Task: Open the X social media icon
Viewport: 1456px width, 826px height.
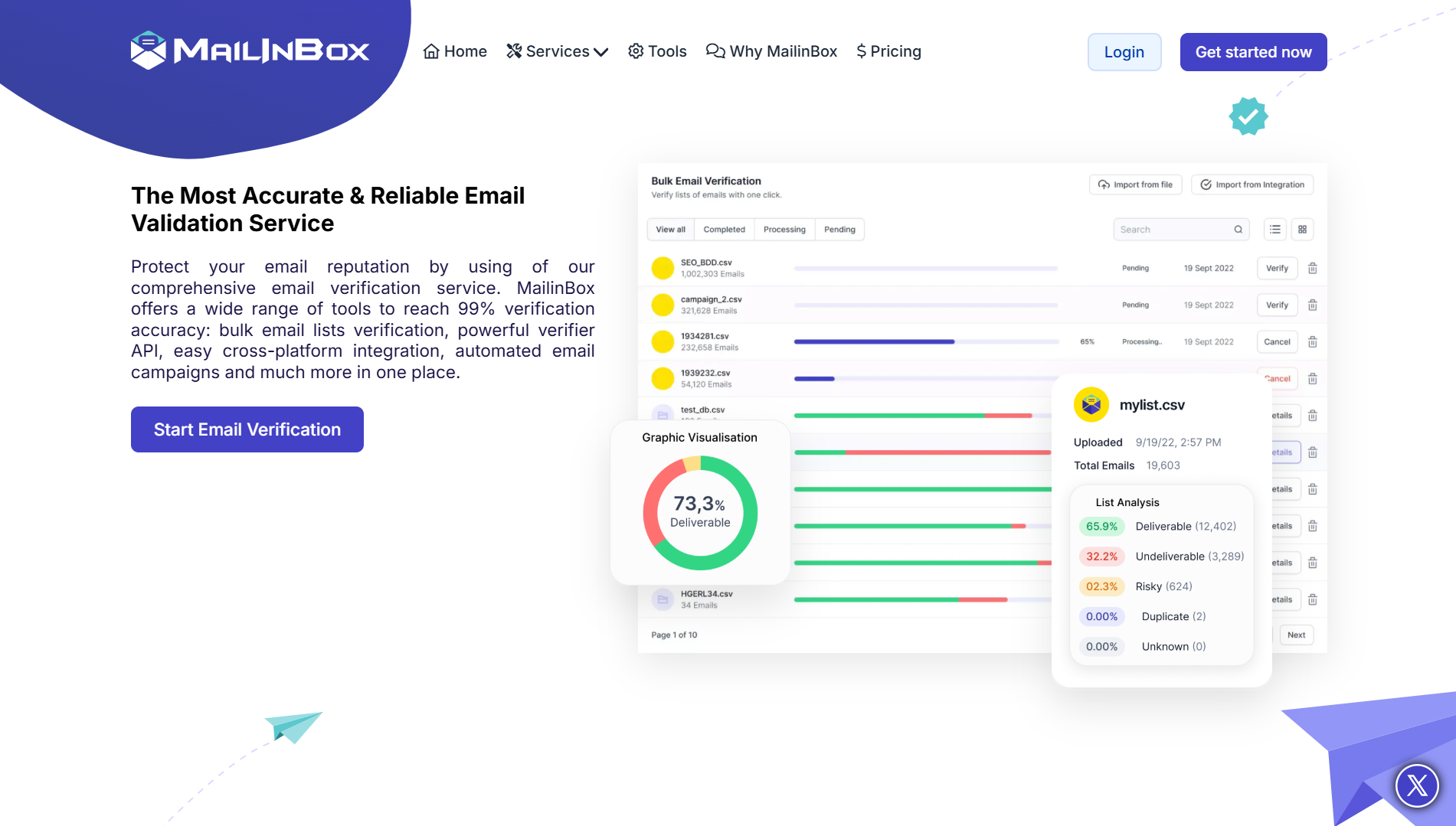Action: click(1416, 785)
